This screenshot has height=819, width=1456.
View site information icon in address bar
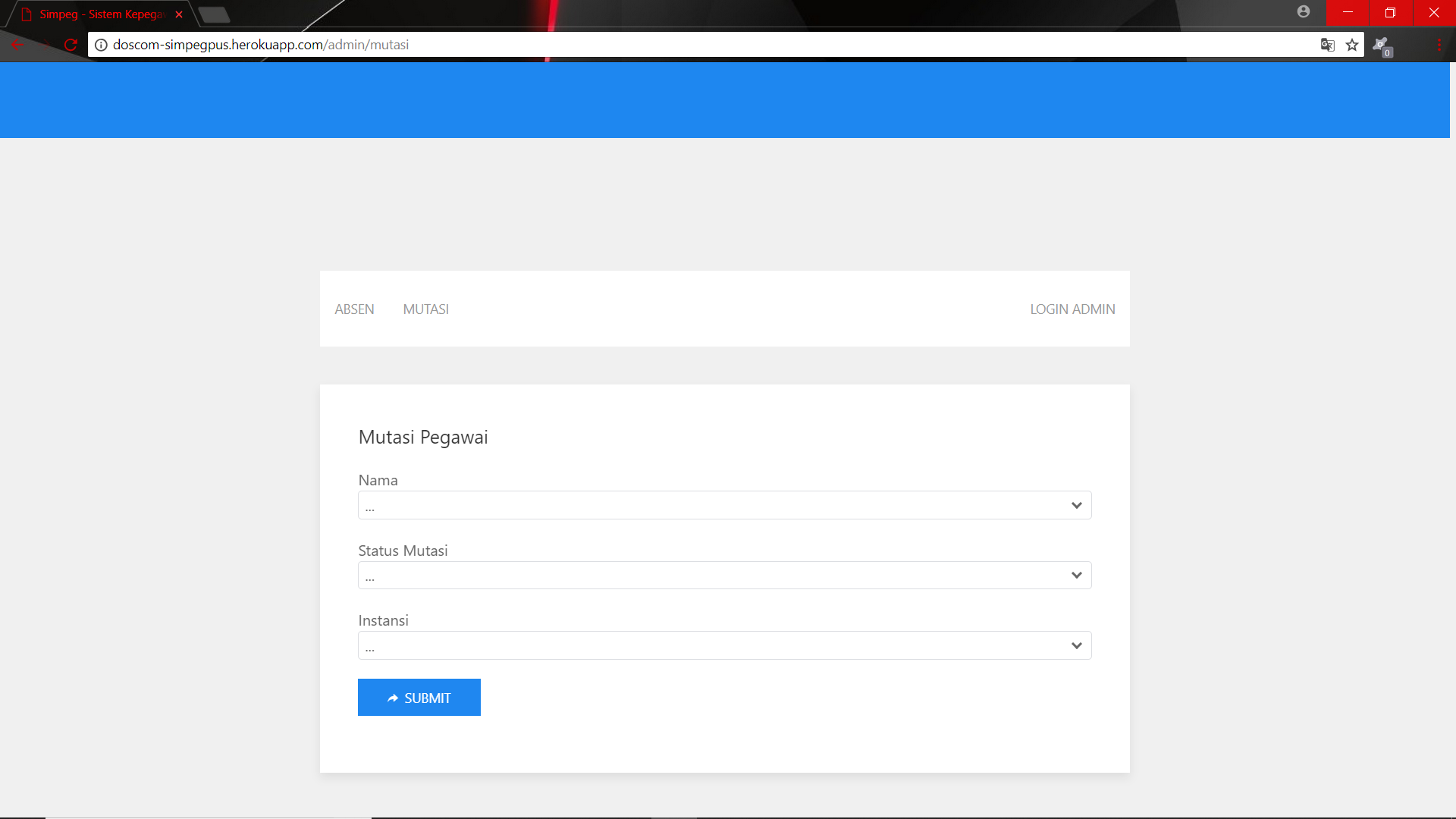point(101,45)
